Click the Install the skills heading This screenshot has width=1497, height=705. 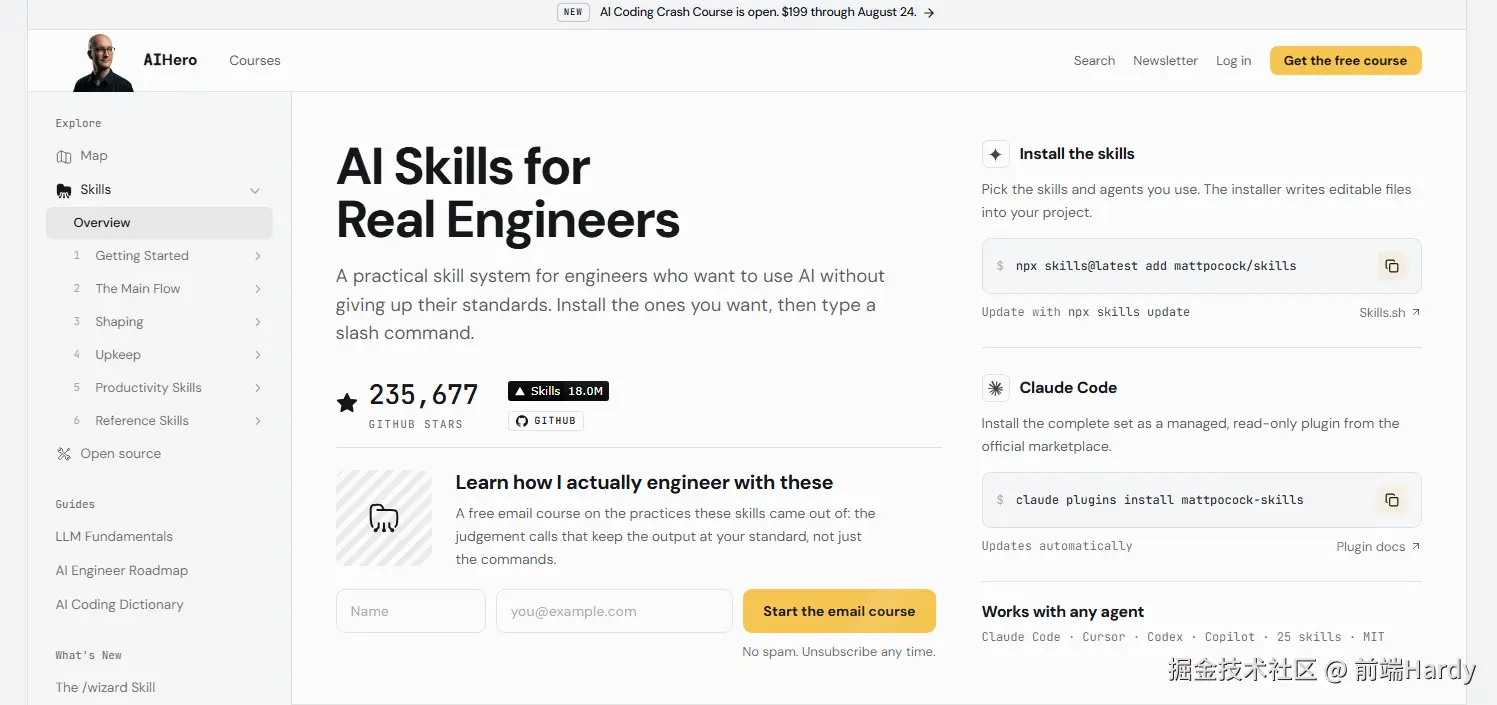click(1077, 154)
